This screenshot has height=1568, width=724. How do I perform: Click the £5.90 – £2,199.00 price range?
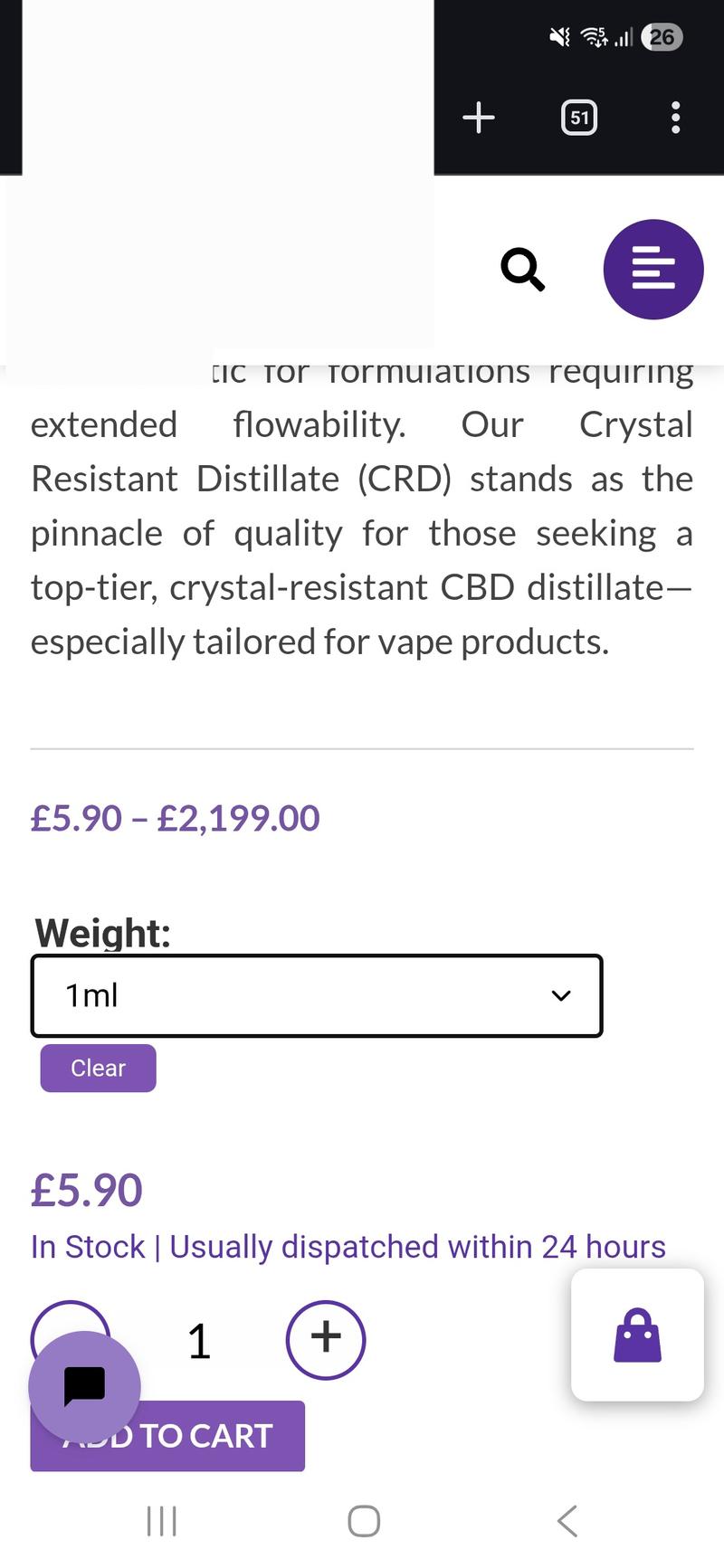click(176, 819)
